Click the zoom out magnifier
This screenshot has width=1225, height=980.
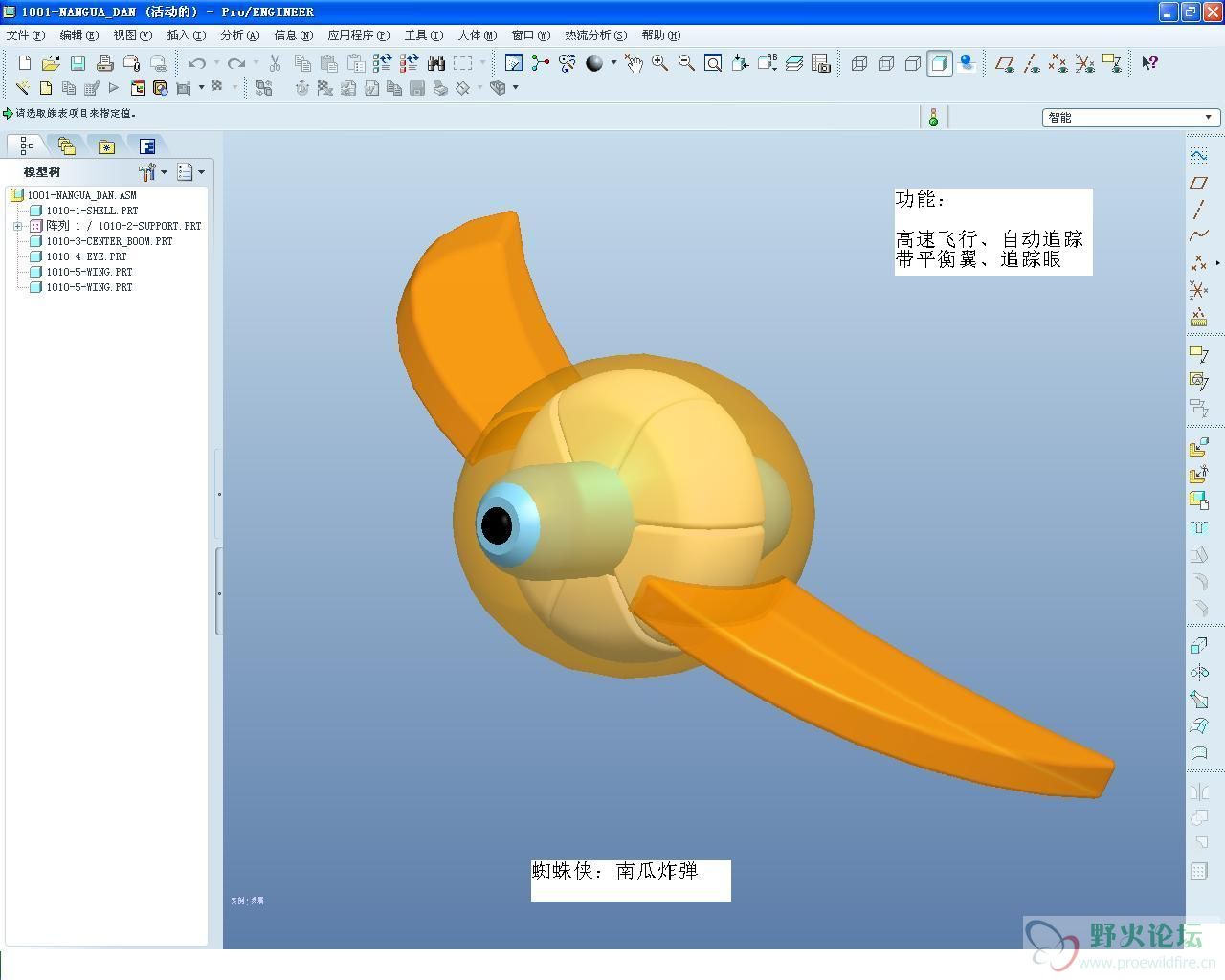coord(686,63)
